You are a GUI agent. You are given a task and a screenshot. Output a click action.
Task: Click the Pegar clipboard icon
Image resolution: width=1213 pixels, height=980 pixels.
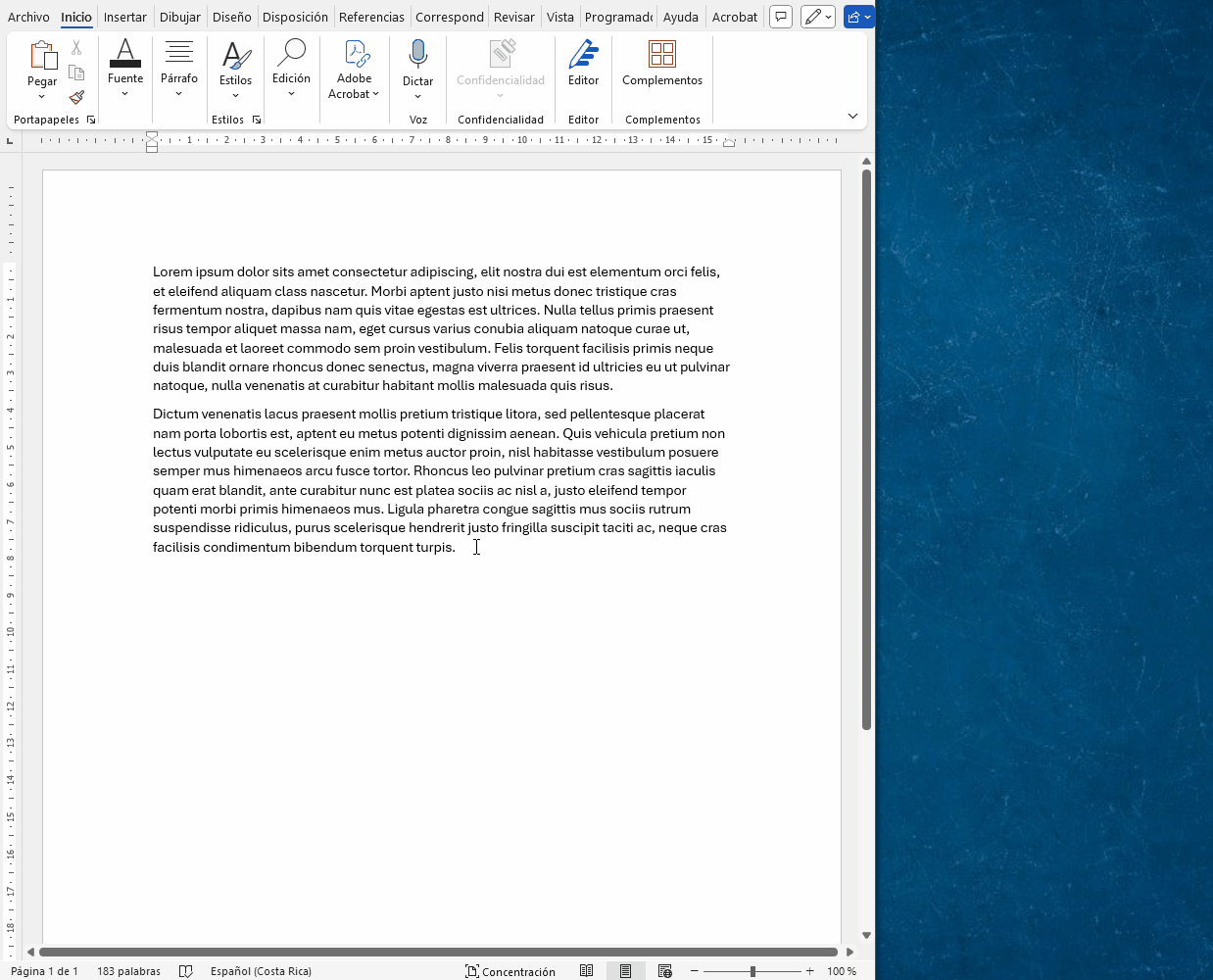pyautogui.click(x=42, y=55)
